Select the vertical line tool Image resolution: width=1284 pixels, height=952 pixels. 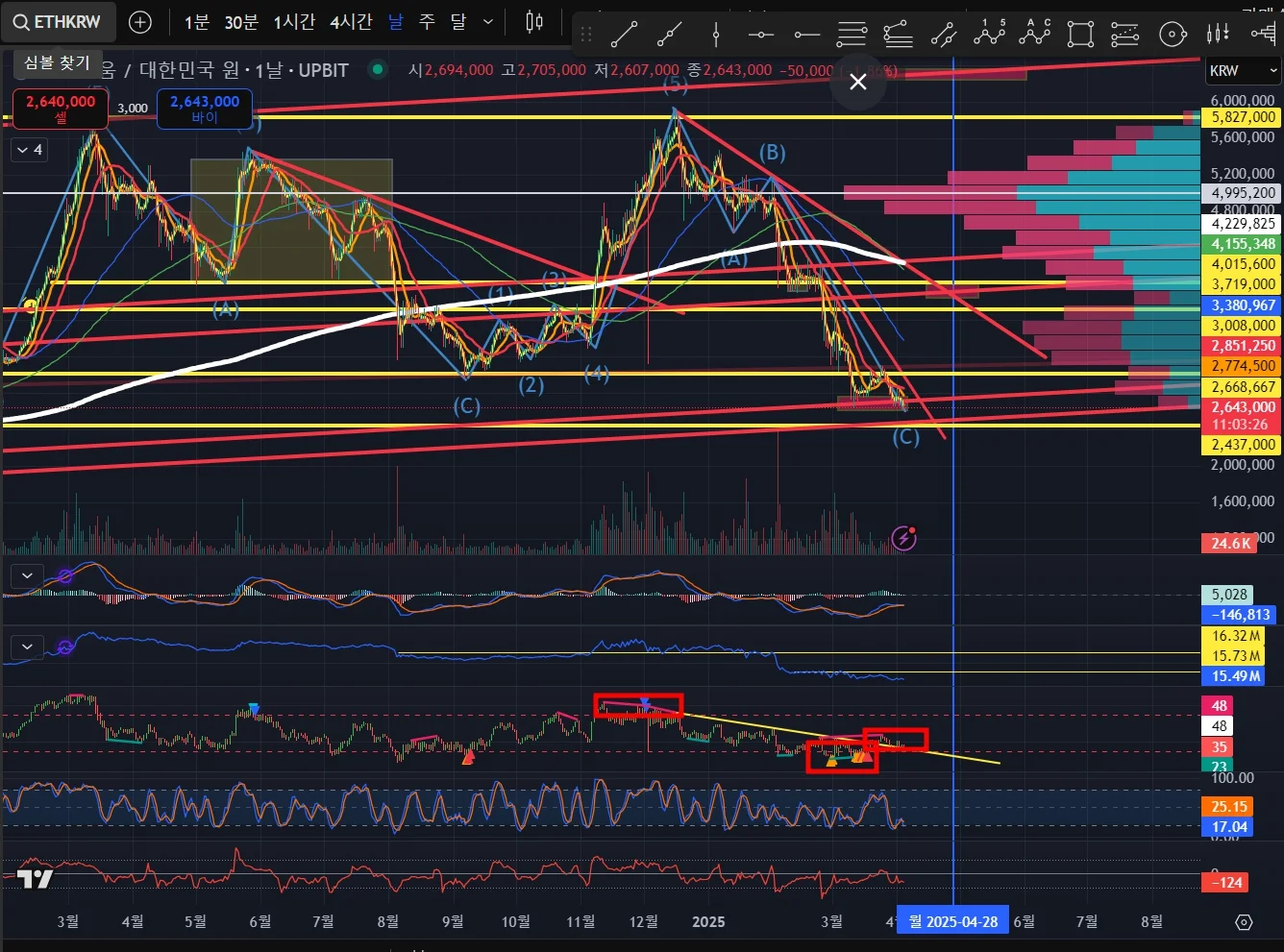pos(716,36)
